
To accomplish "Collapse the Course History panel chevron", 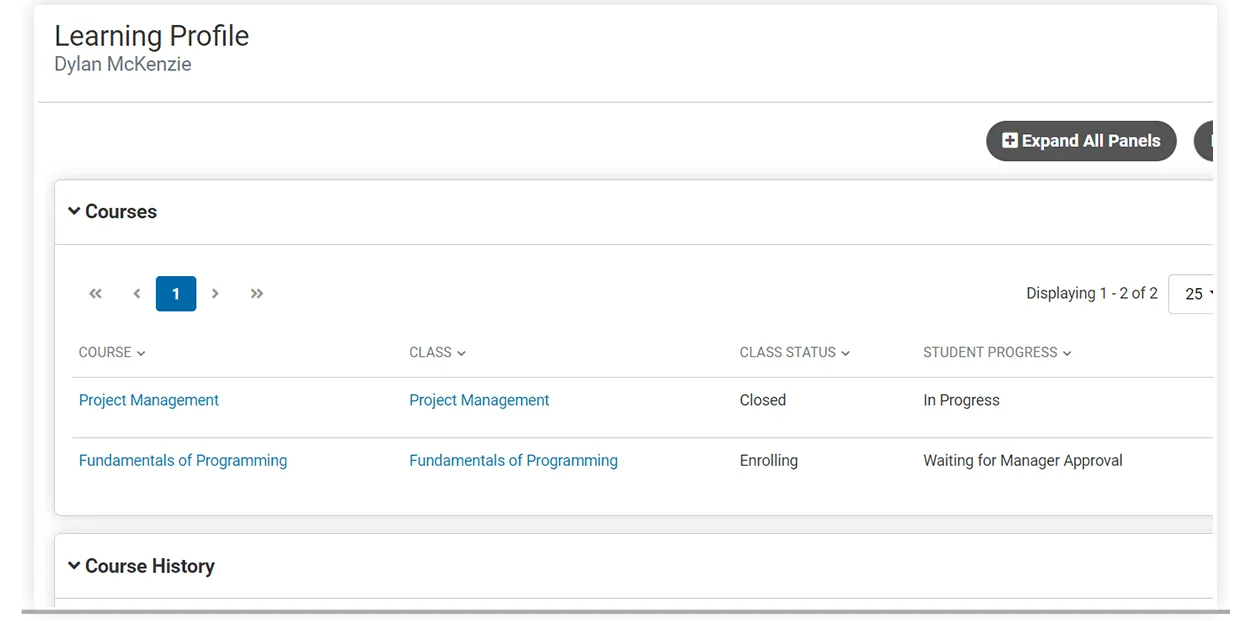I will point(73,566).
